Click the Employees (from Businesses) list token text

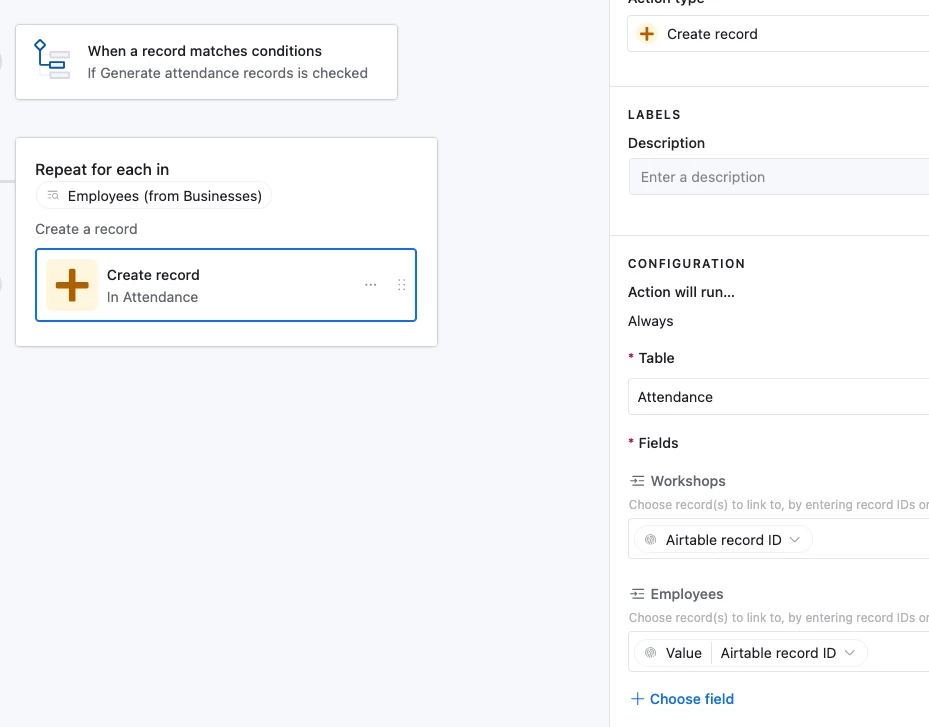click(165, 196)
